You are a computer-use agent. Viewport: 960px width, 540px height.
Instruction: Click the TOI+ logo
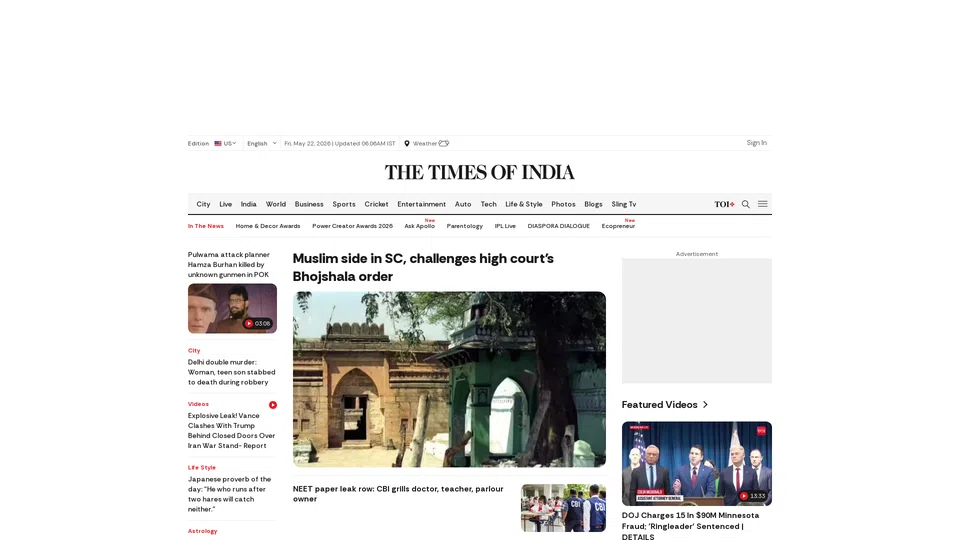(x=724, y=204)
